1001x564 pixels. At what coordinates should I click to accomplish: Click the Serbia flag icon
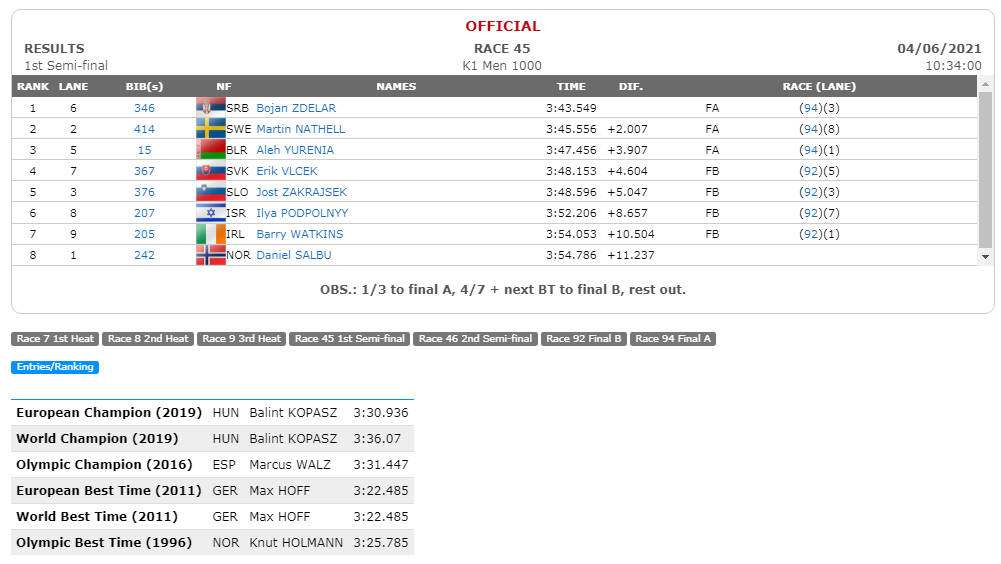point(211,107)
